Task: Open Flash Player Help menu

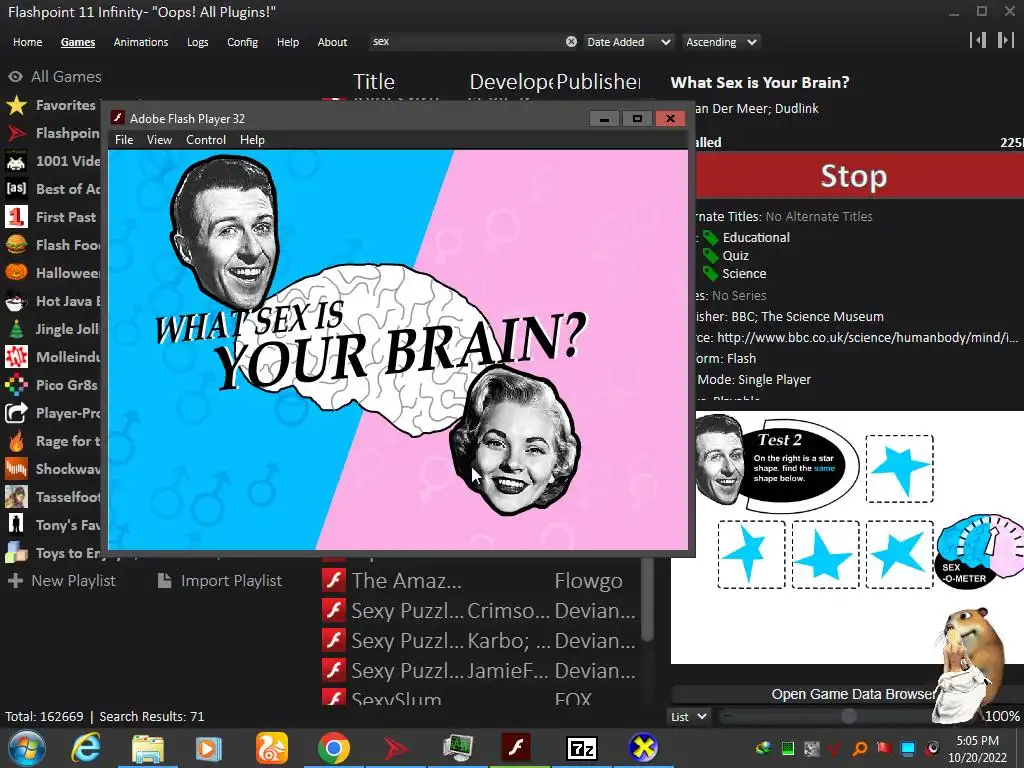Action: [x=252, y=140]
